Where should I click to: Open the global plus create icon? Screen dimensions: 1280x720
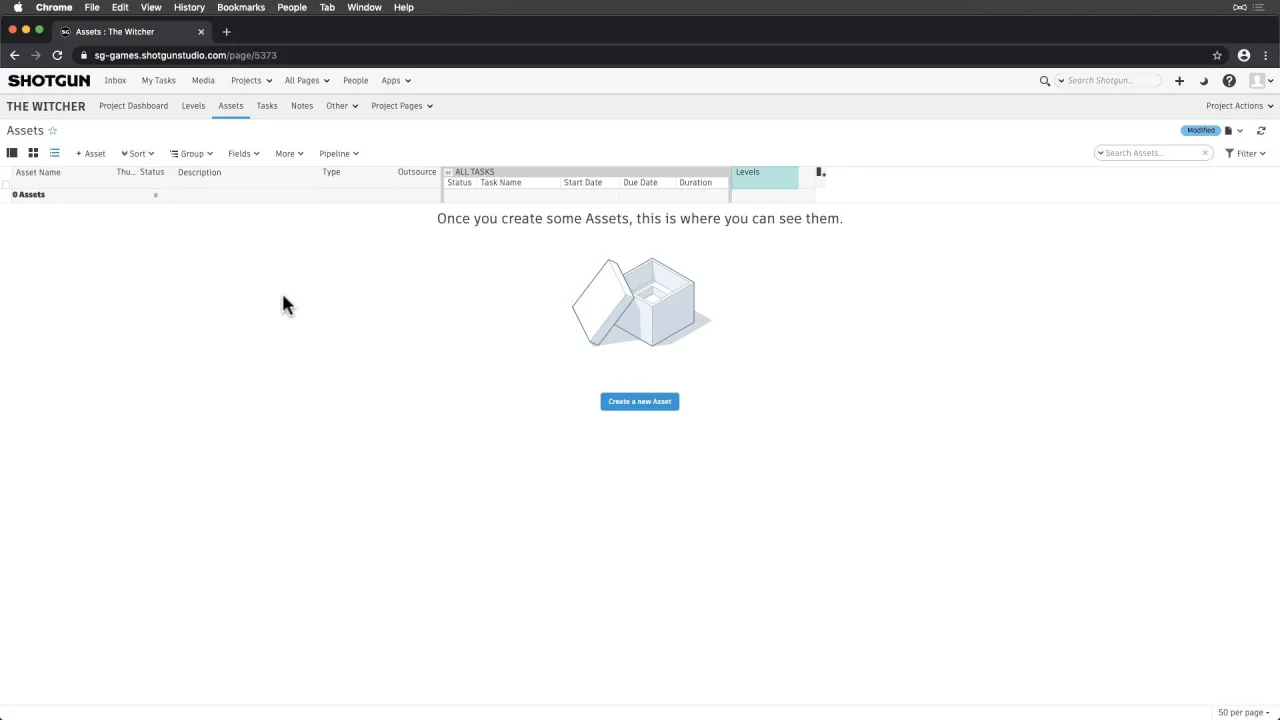coord(1179,81)
